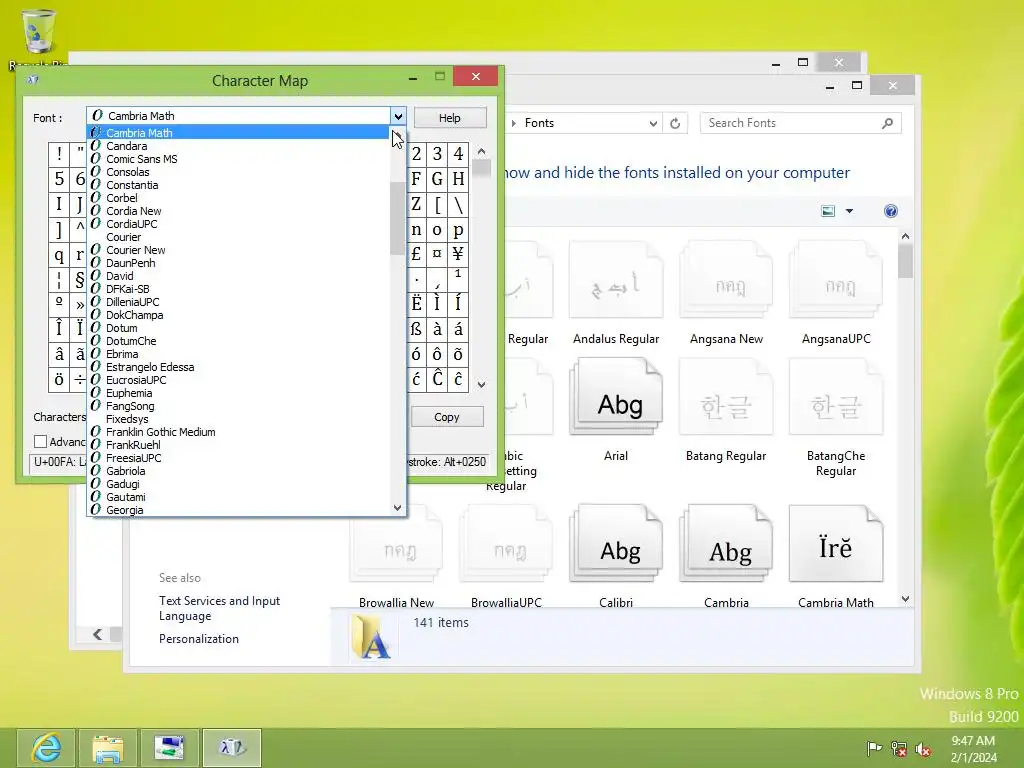Image resolution: width=1024 pixels, height=768 pixels.
Task: Select the backslash character cell
Action: (x=458, y=204)
